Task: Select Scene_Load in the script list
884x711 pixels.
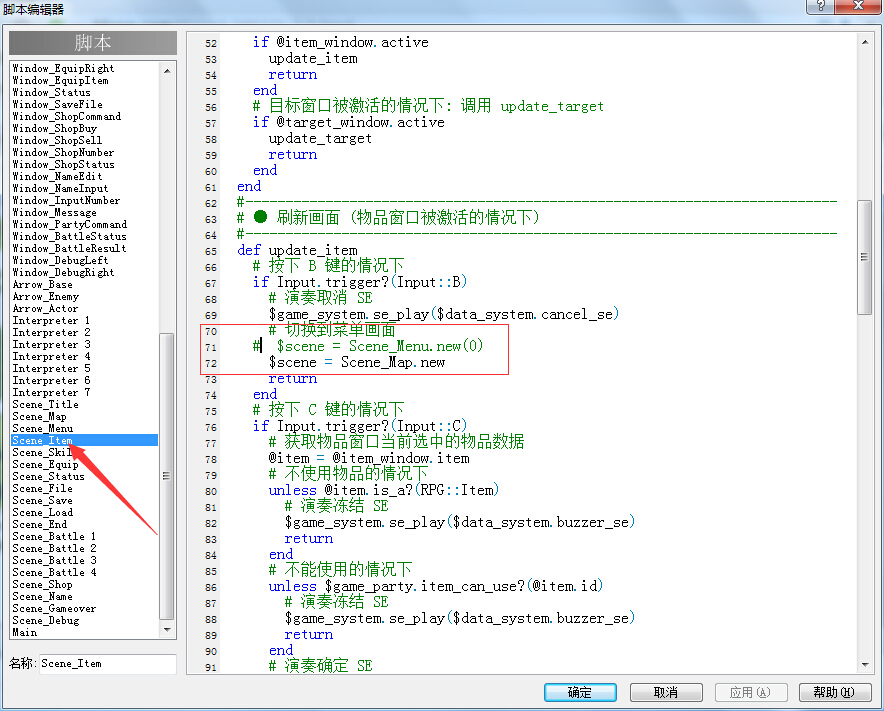Action: (x=43, y=513)
